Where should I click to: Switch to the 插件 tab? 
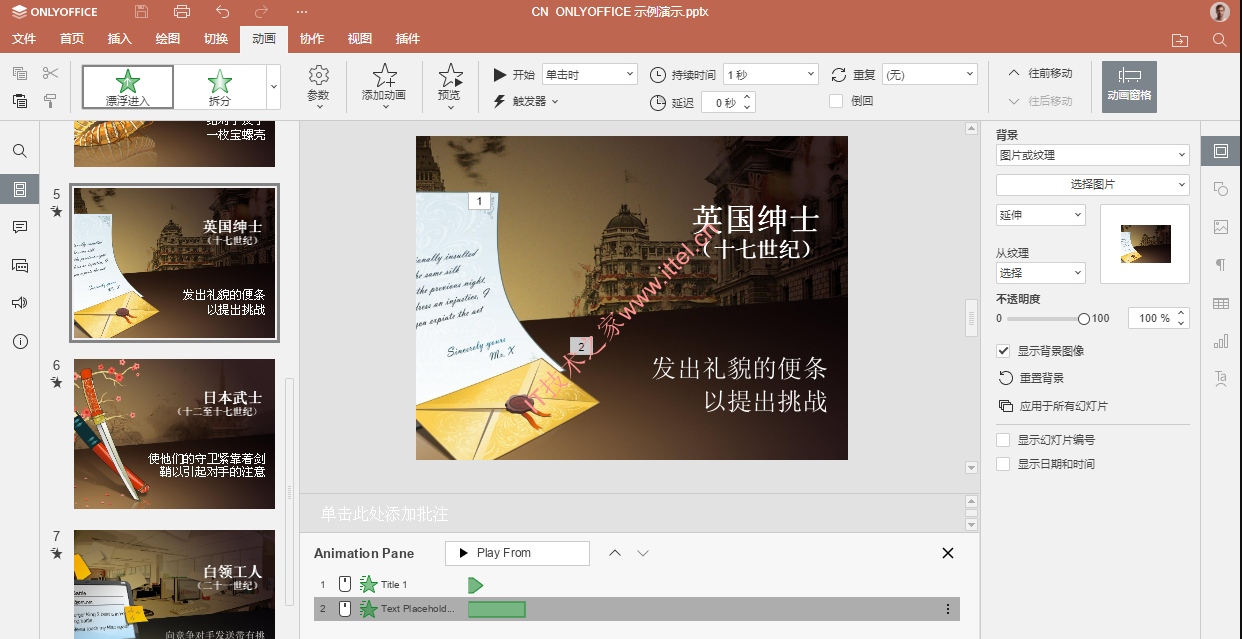(408, 39)
